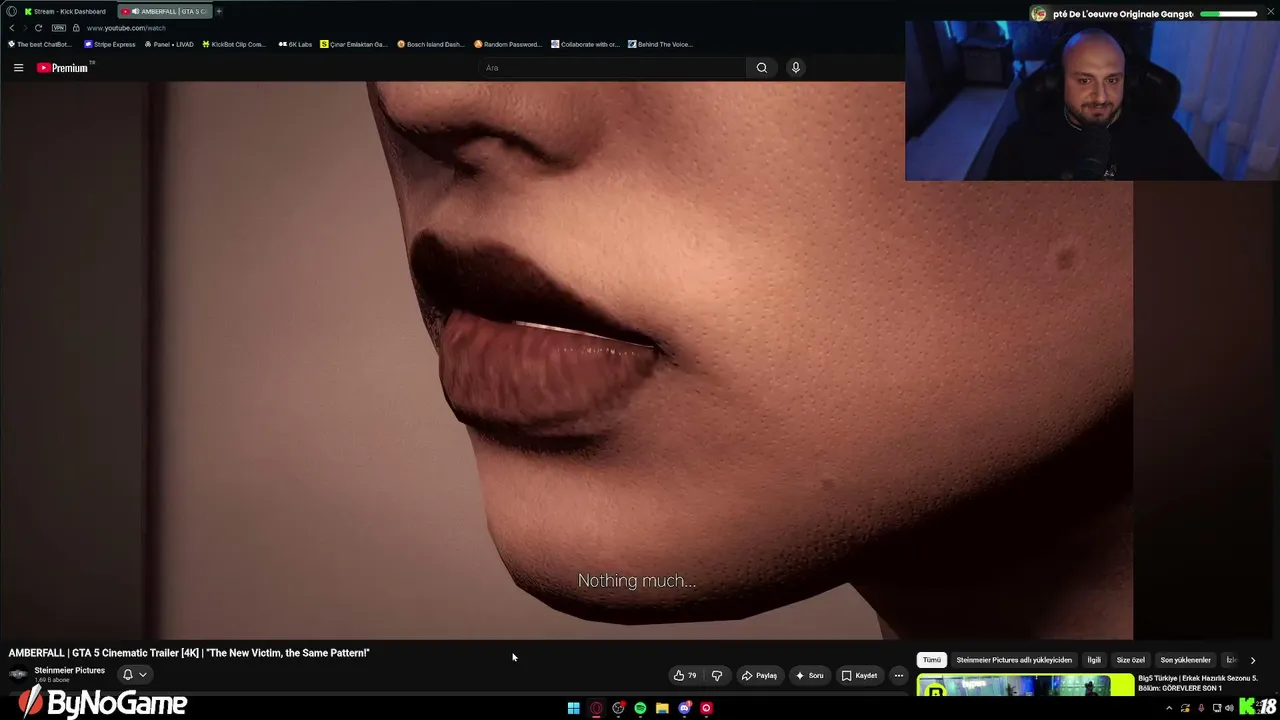Viewport: 1280px width, 720px height.
Task: Open more actions three-dot menu
Action: [898, 676]
